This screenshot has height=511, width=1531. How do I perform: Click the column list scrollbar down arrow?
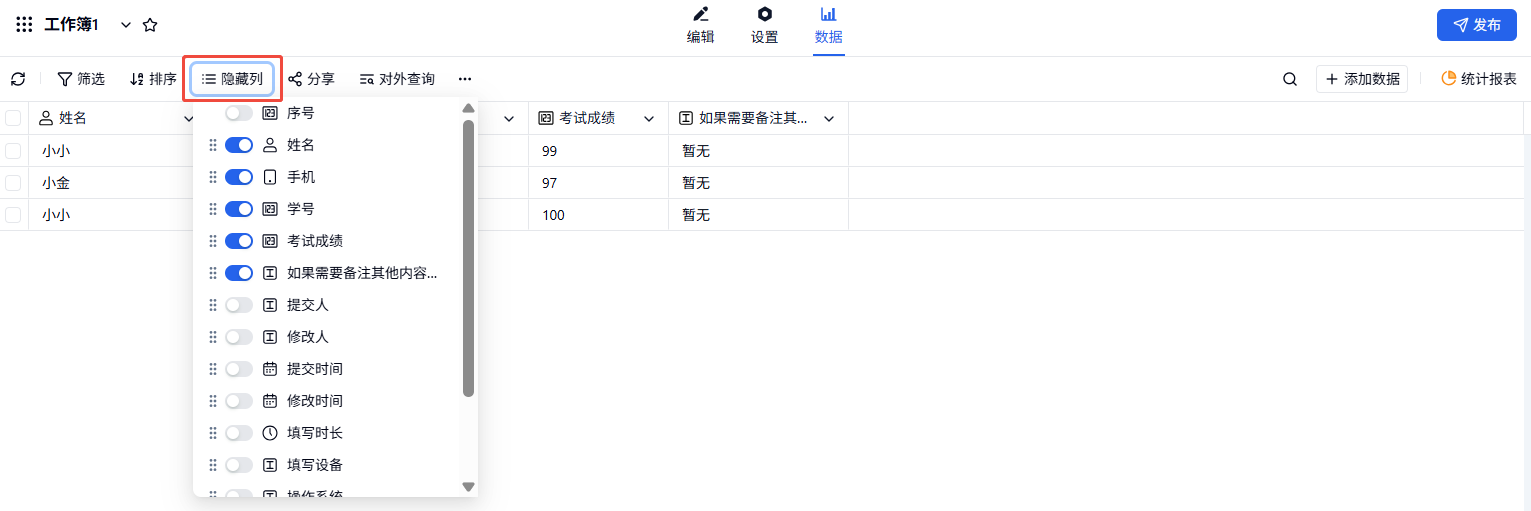tap(468, 487)
